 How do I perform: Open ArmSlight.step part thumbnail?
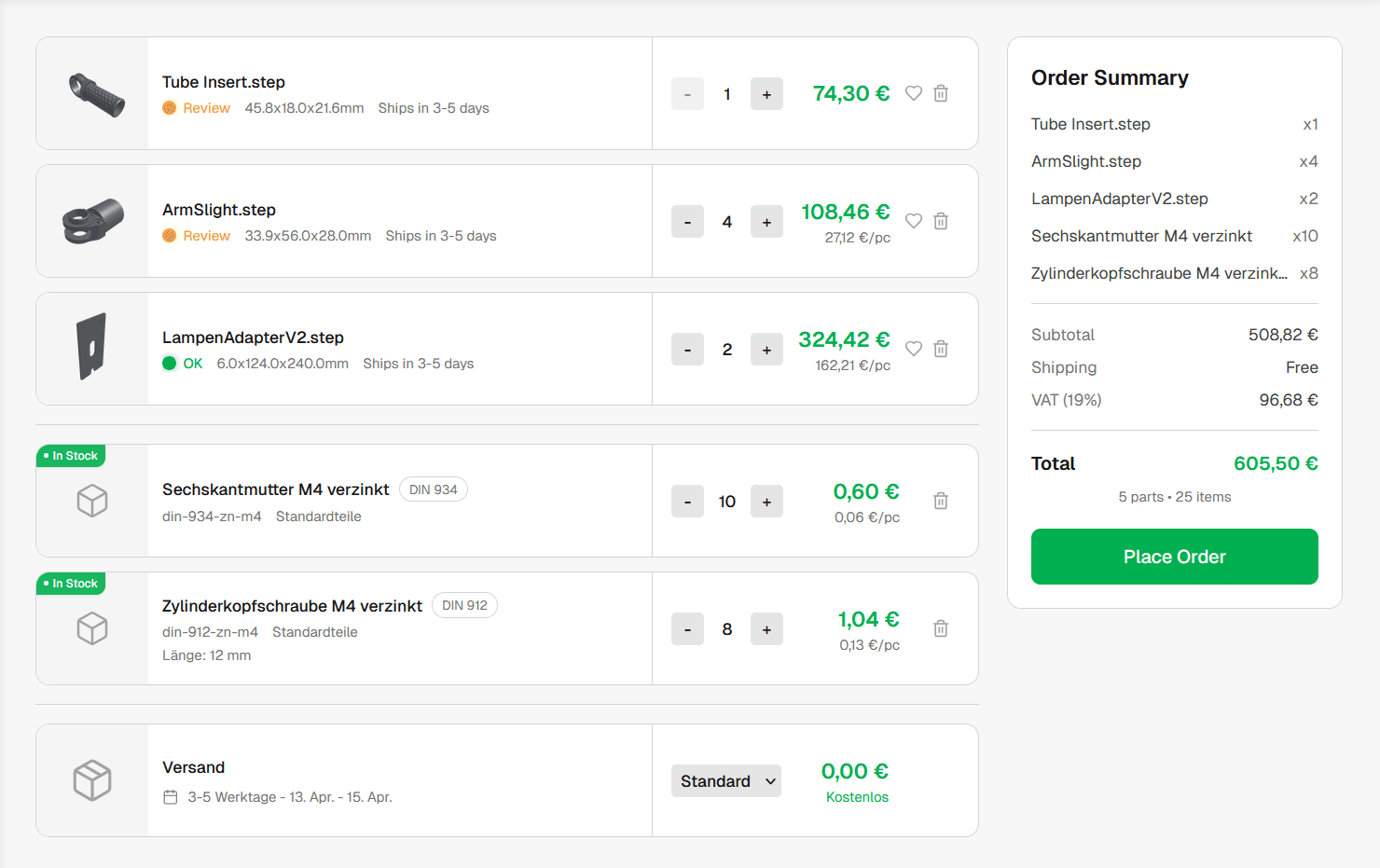(x=92, y=221)
